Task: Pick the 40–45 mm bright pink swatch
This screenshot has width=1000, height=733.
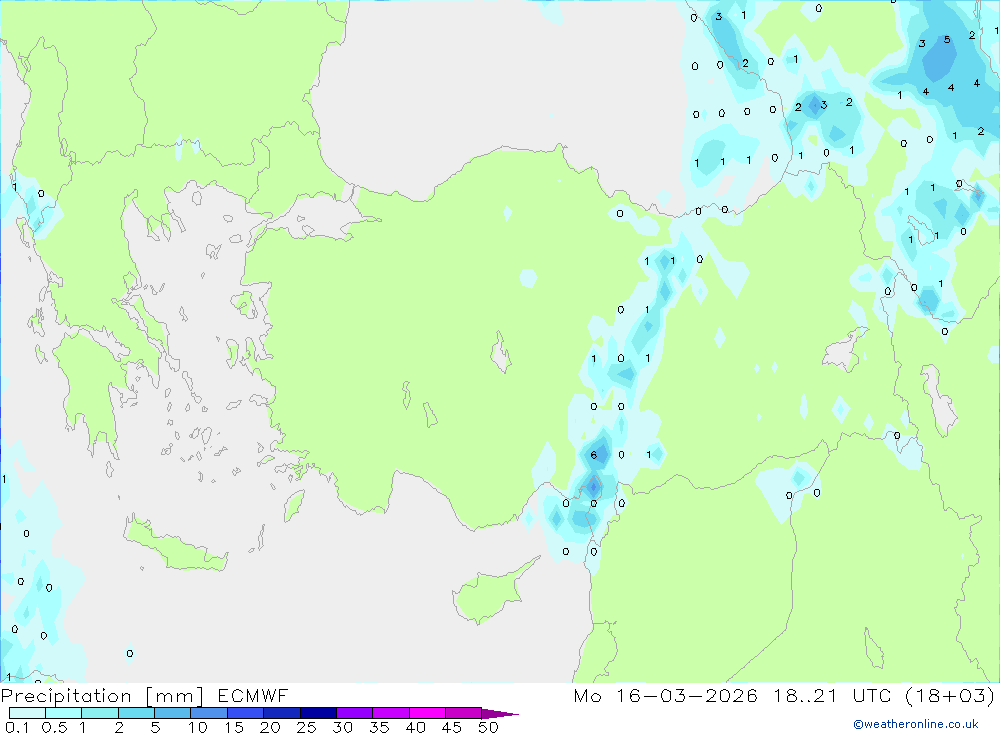Action: click(427, 713)
